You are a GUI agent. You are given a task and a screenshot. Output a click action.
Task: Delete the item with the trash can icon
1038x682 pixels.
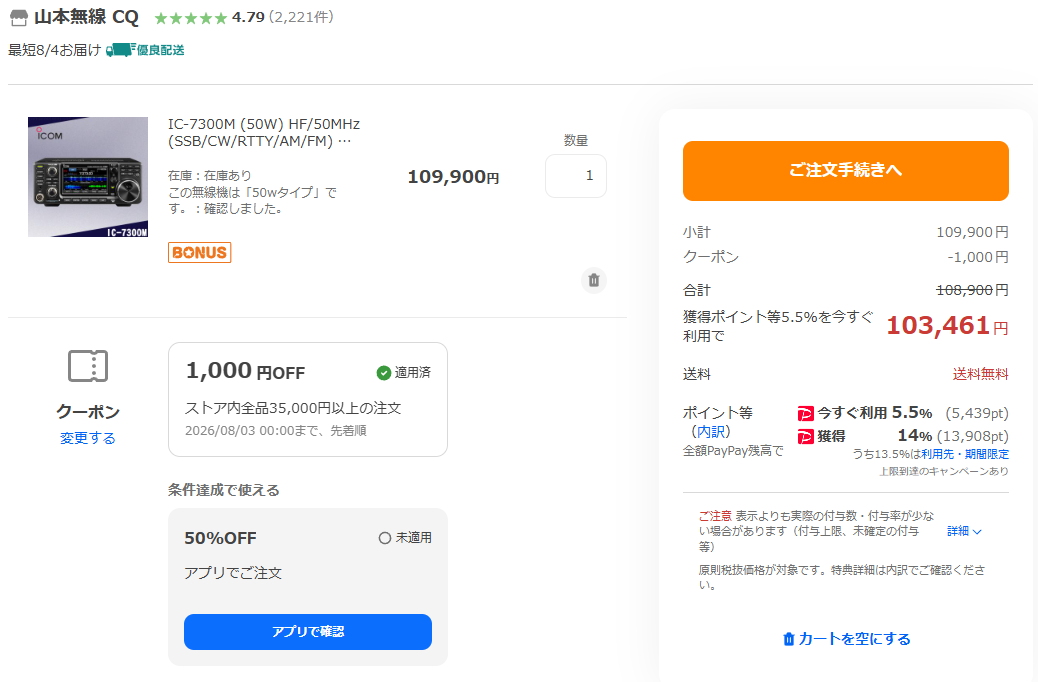coord(594,280)
